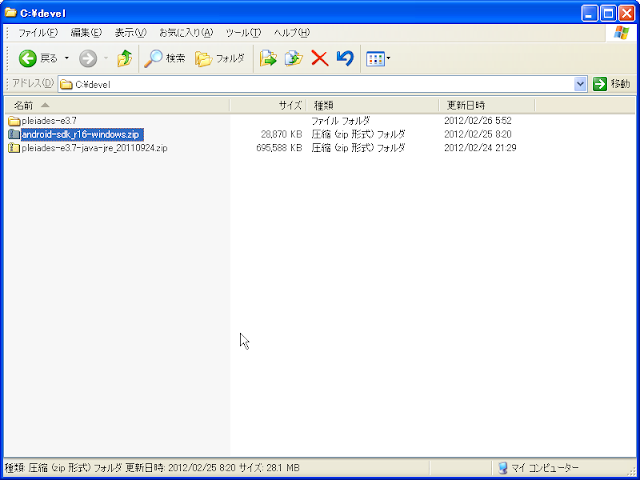Minimize the C:¥devel window
Viewport: 640px width, 480px height.
pos(589,14)
